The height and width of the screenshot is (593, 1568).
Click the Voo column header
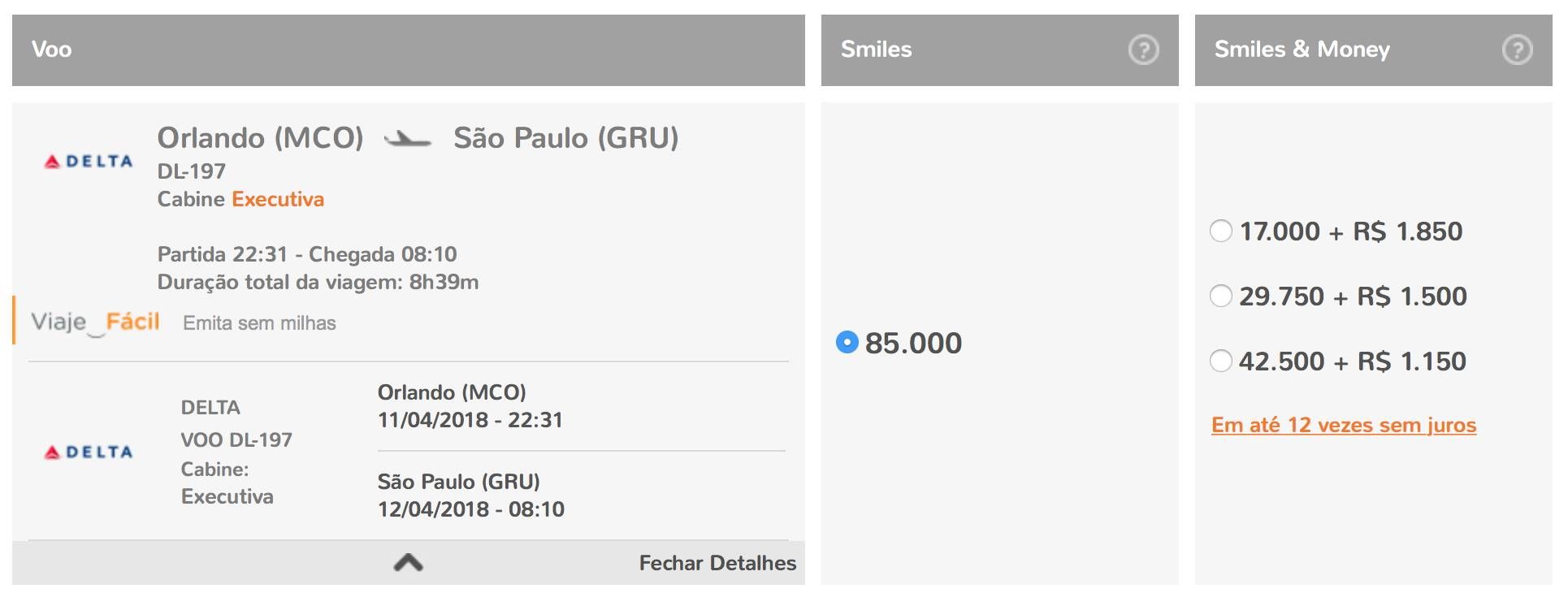point(409,50)
